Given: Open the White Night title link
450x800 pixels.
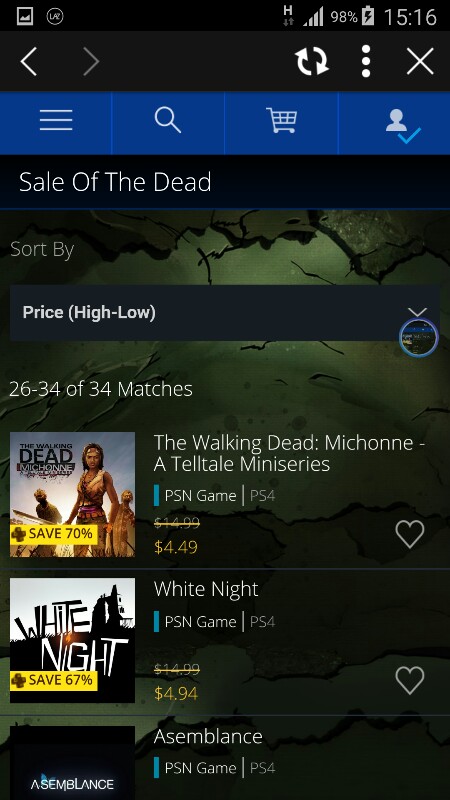Looking at the screenshot, I should click(x=206, y=589).
